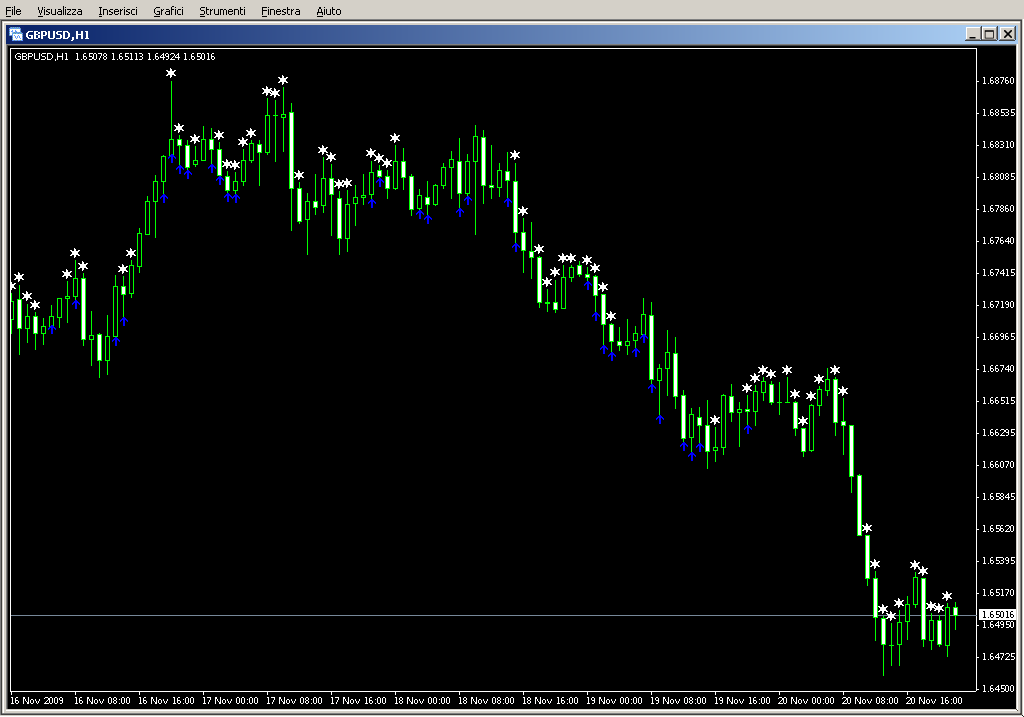Open the File menu

(x=13, y=11)
